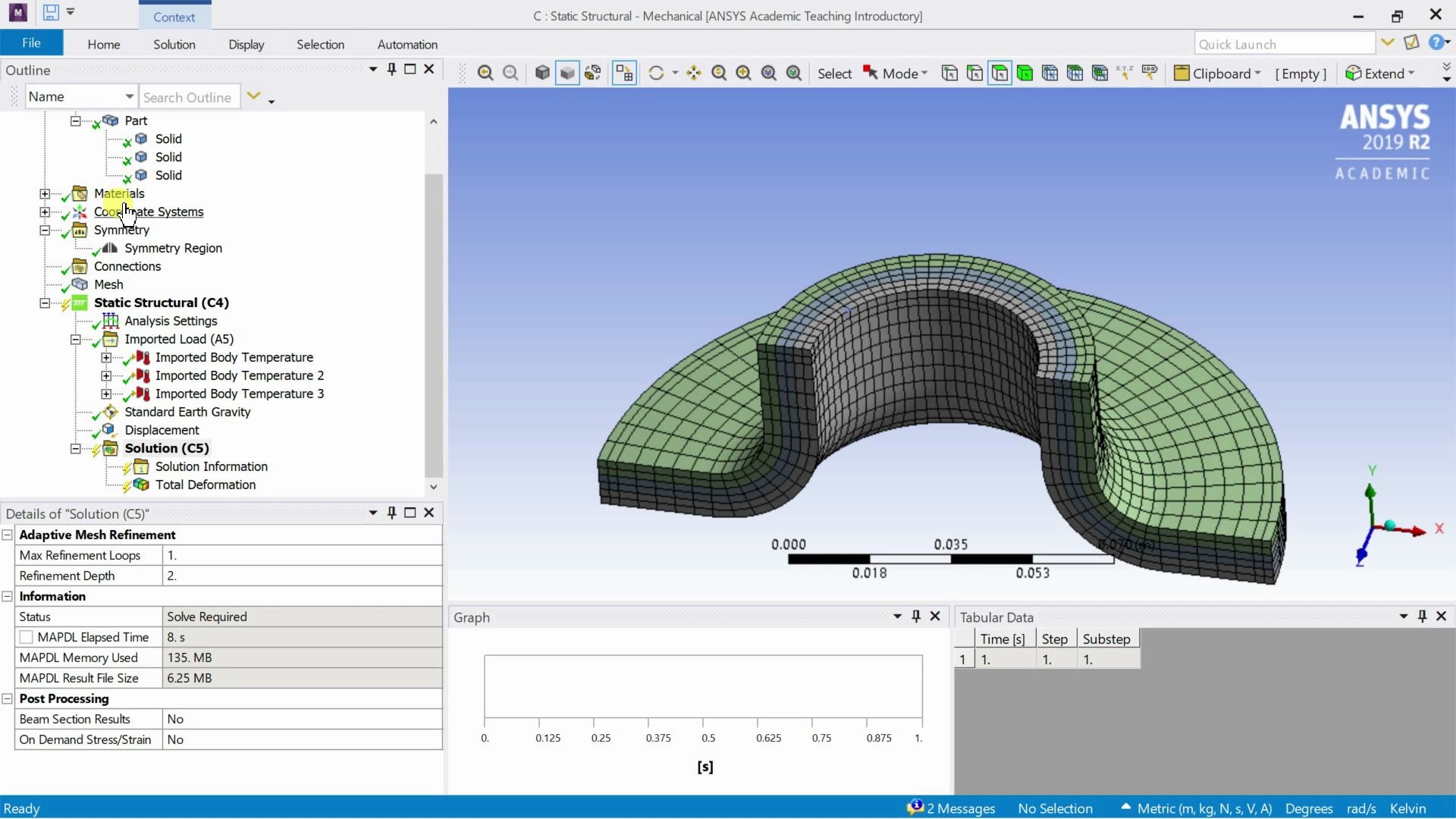
Task: Collapse the Part tree node
Action: point(75,121)
